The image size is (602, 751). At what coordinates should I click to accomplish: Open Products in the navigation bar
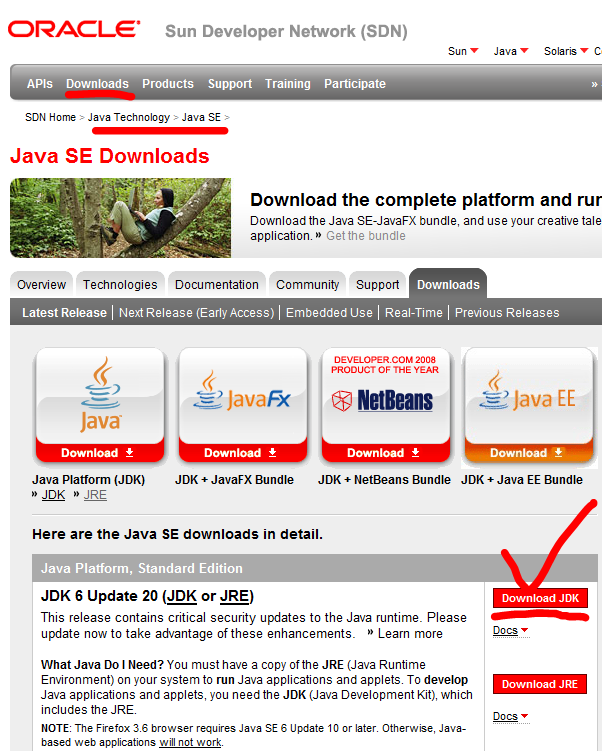[x=168, y=84]
